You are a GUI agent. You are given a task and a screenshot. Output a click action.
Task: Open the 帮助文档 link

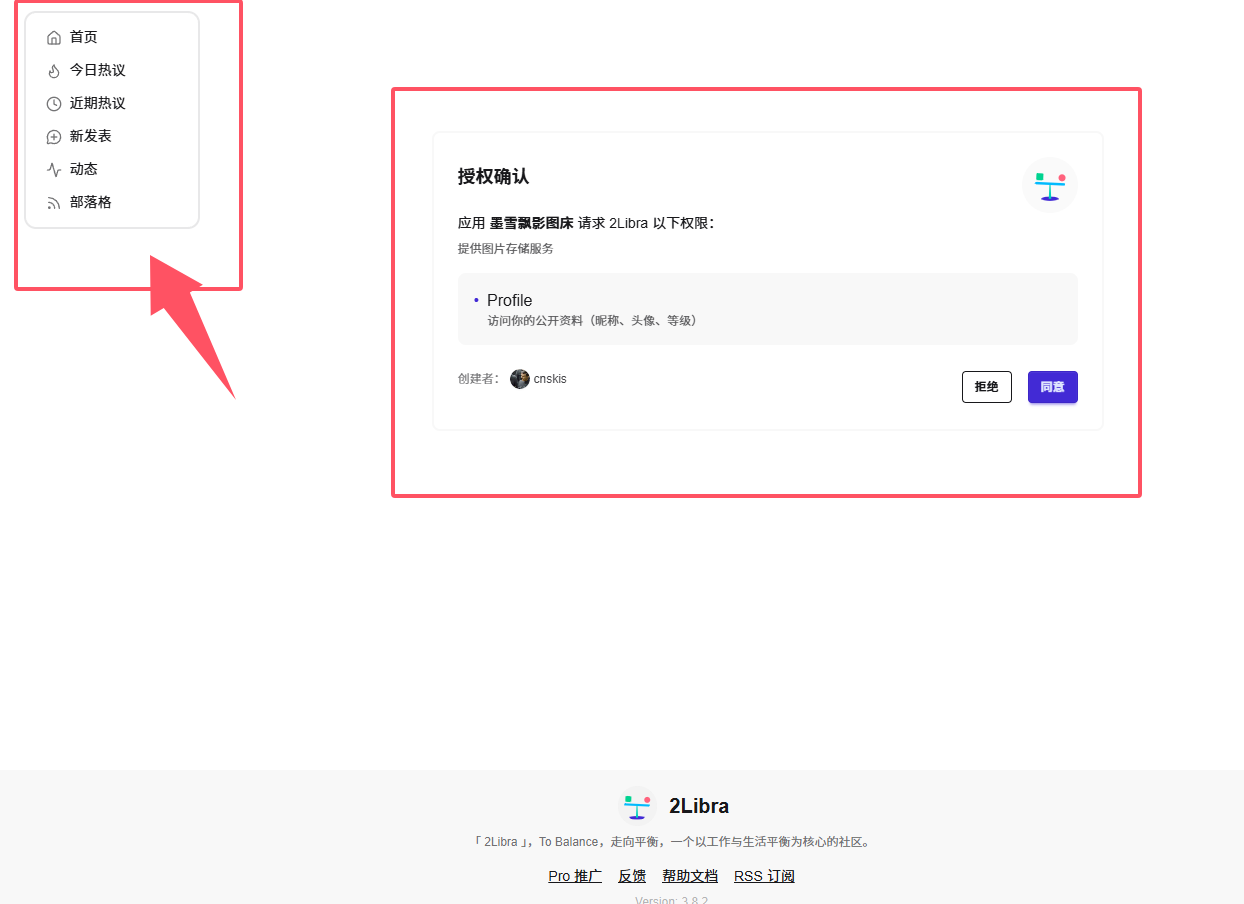pos(690,876)
